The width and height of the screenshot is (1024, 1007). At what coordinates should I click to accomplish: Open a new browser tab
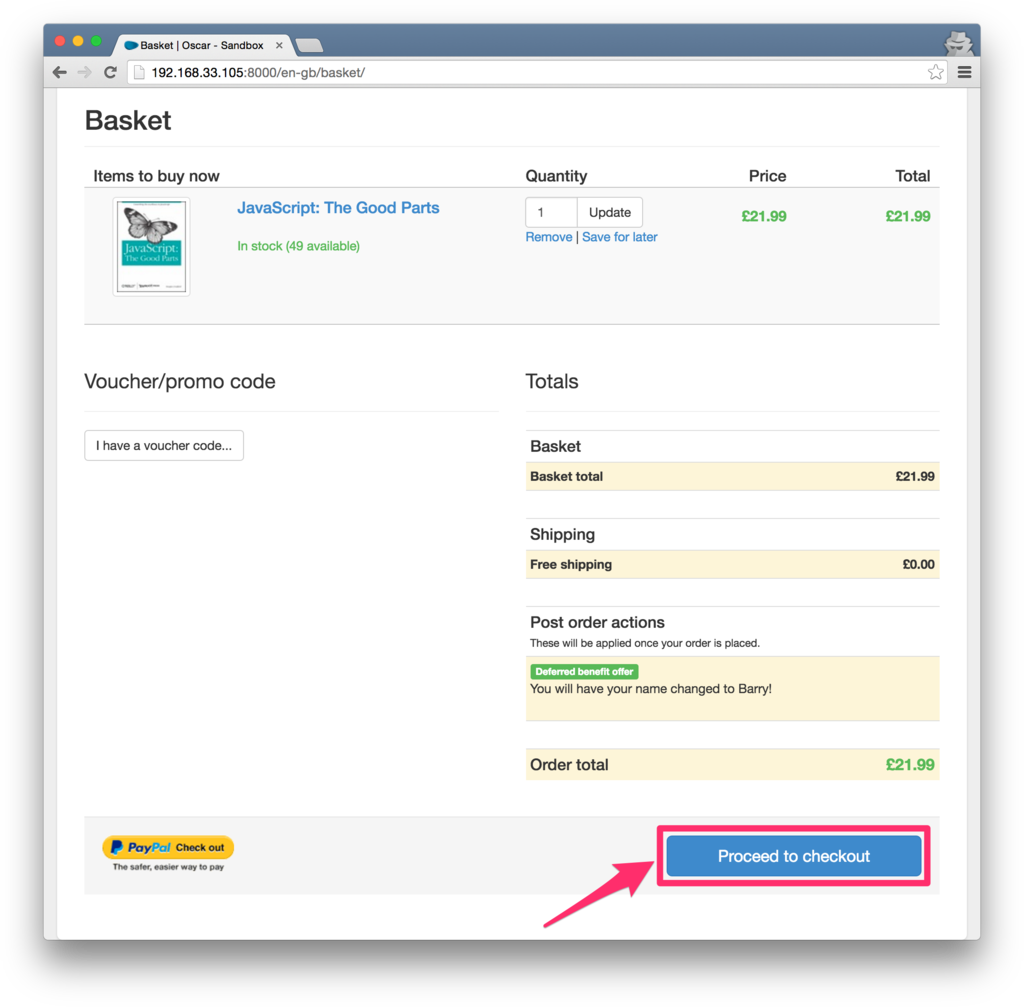click(309, 45)
